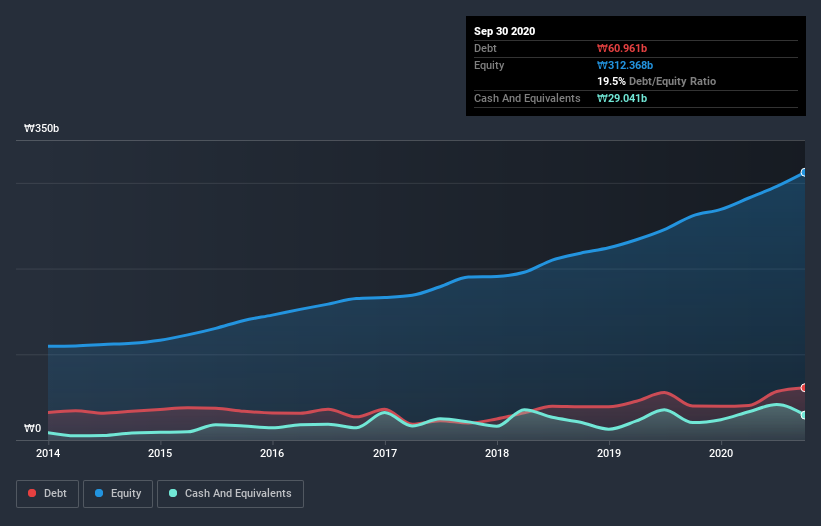
Task: Click the 2016 x-axis label
Action: click(x=272, y=453)
